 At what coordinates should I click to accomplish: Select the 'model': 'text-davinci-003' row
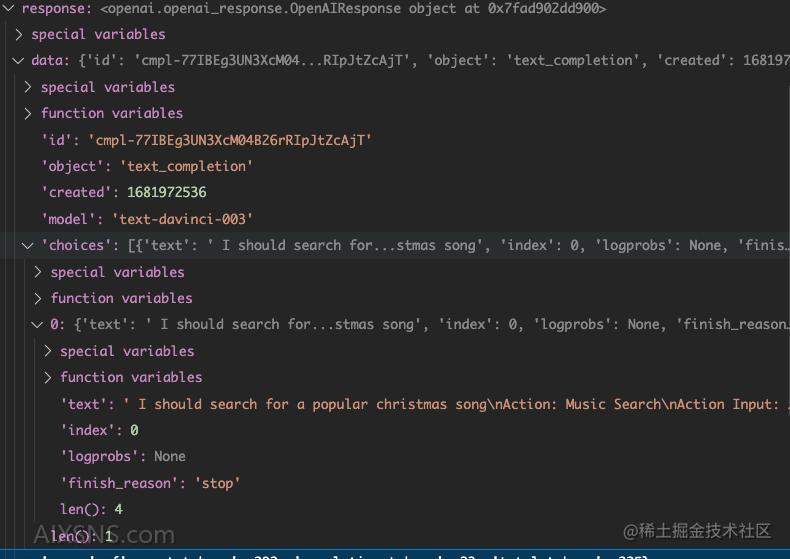point(395,219)
